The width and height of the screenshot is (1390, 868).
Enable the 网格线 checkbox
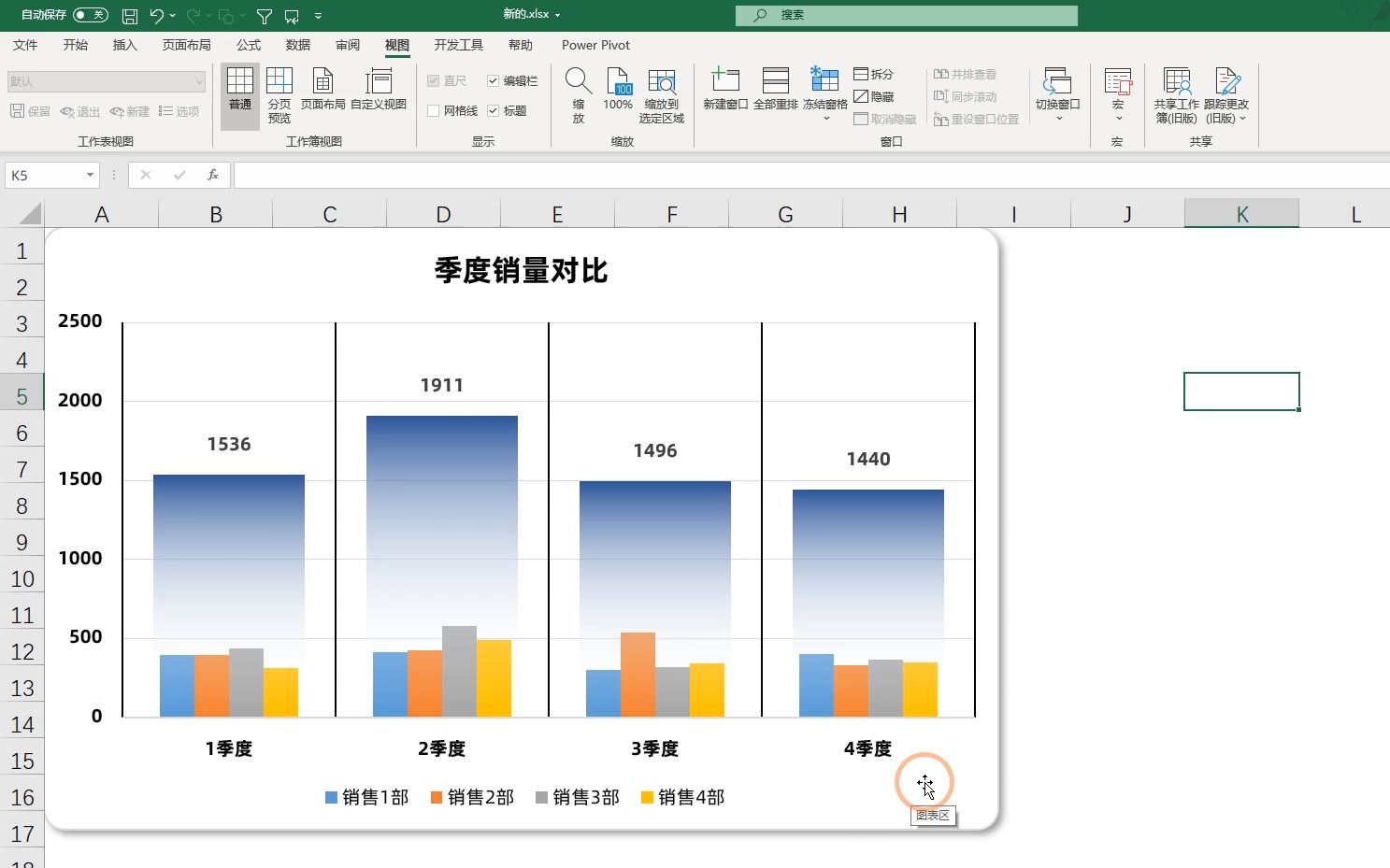(x=436, y=110)
